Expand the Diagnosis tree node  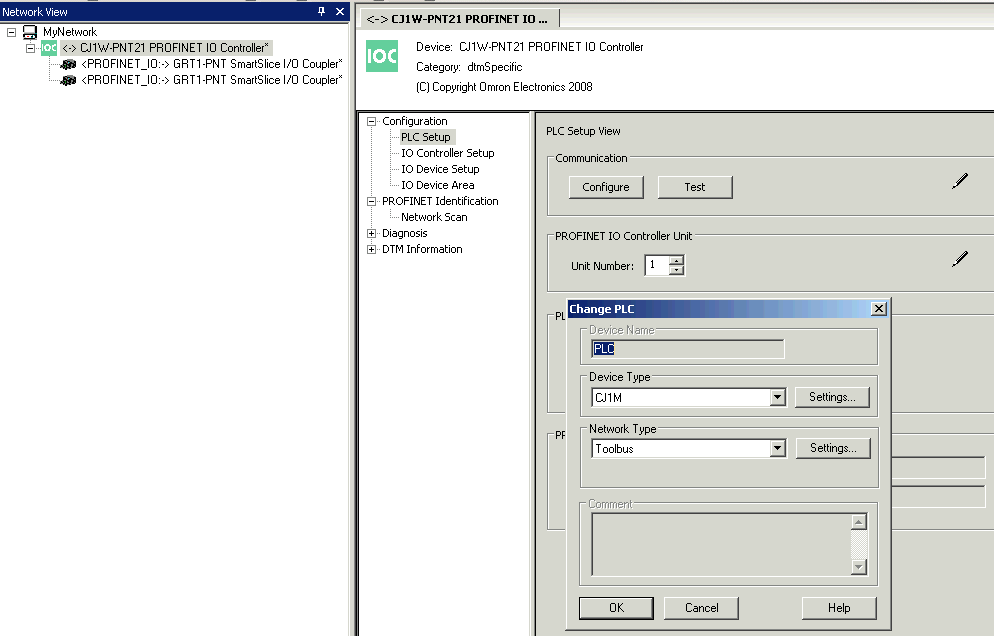click(x=371, y=233)
